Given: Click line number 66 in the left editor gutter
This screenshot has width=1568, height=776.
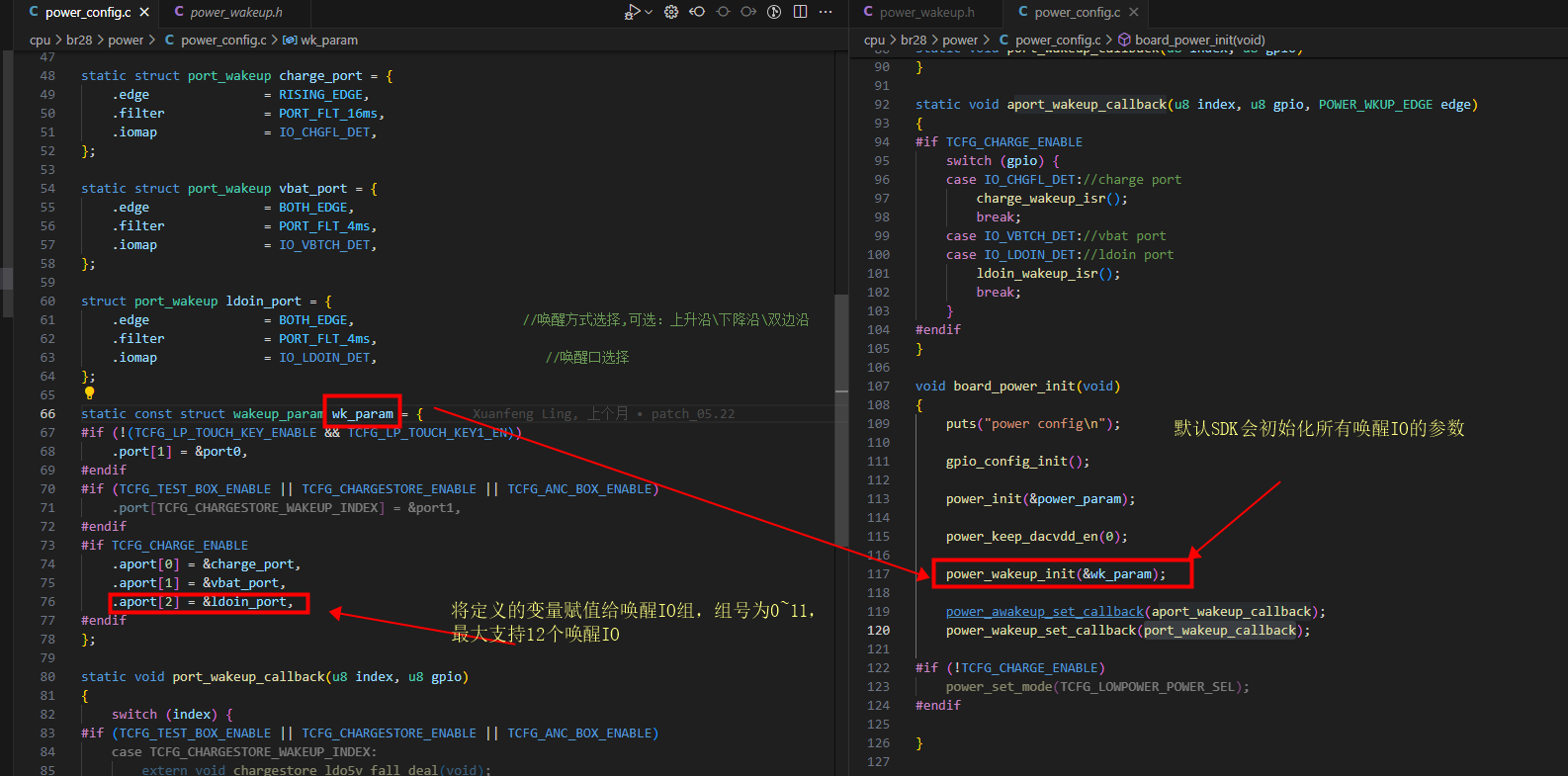Looking at the screenshot, I should click(47, 414).
